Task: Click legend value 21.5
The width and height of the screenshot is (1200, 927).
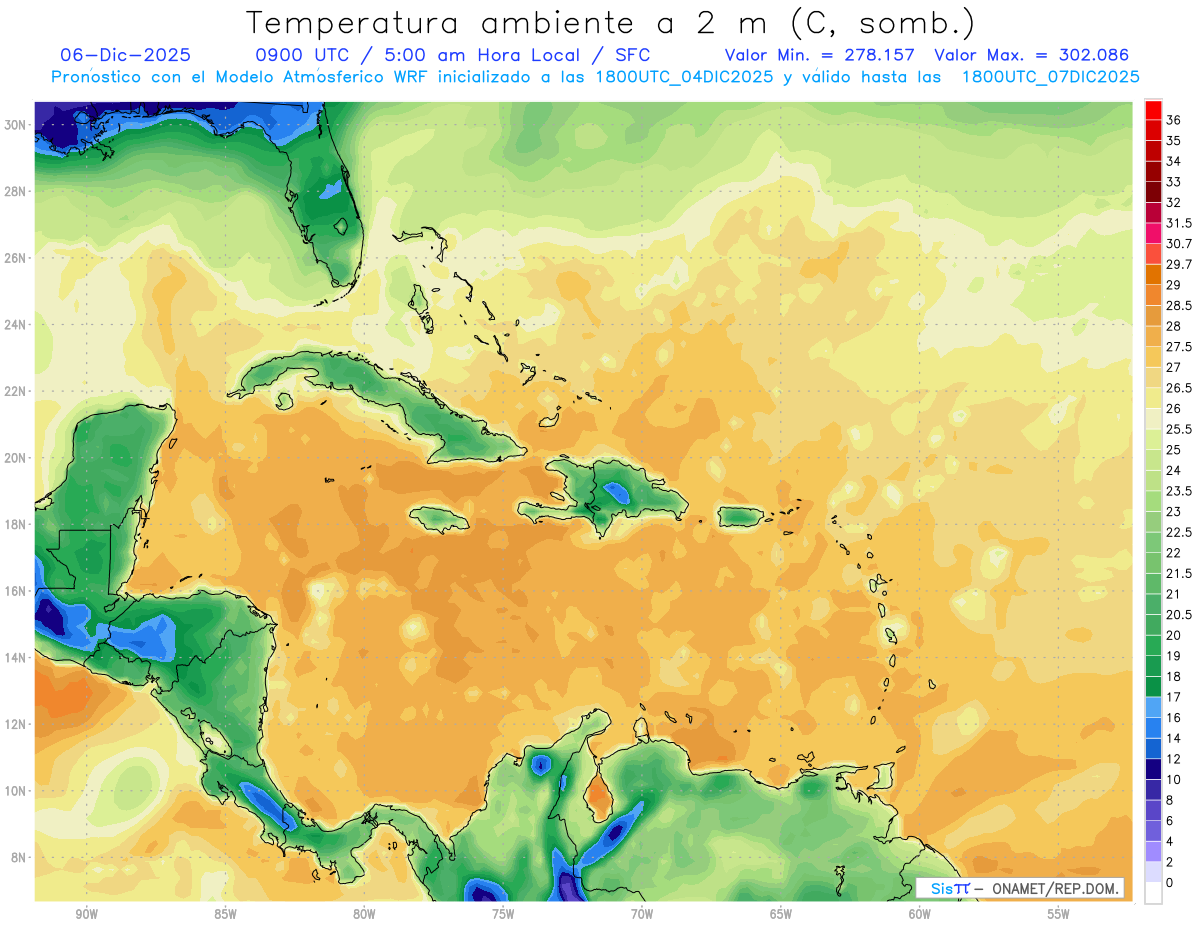Action: point(1179,573)
